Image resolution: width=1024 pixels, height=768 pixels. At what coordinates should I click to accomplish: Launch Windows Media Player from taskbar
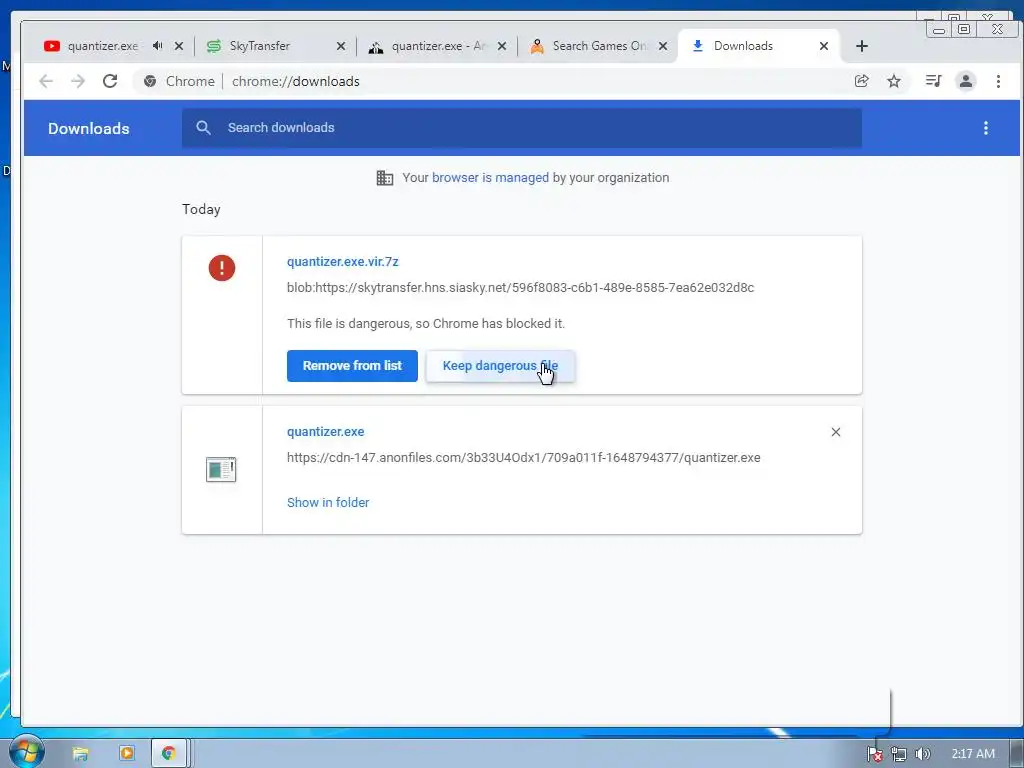point(127,754)
